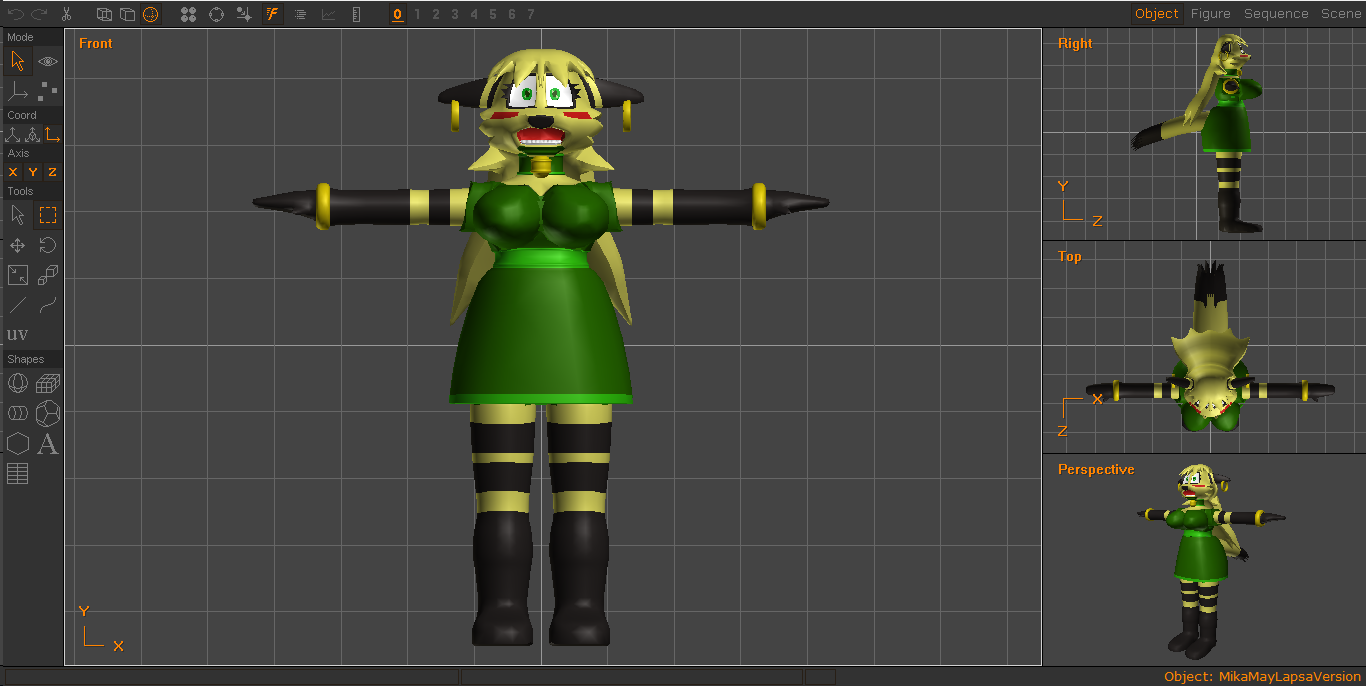Click the vertical ruler icon
Viewport: 1366px width, 686px height.
357,14
